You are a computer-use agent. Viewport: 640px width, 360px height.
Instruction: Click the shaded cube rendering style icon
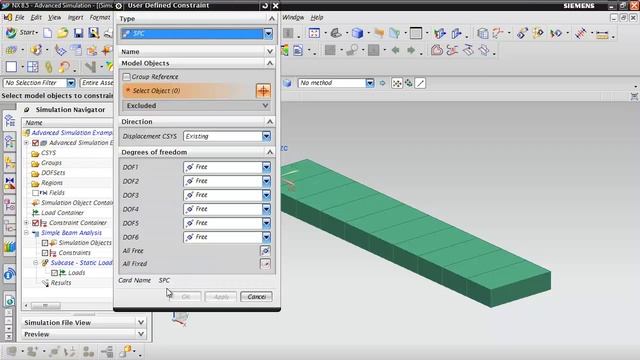(358, 33)
